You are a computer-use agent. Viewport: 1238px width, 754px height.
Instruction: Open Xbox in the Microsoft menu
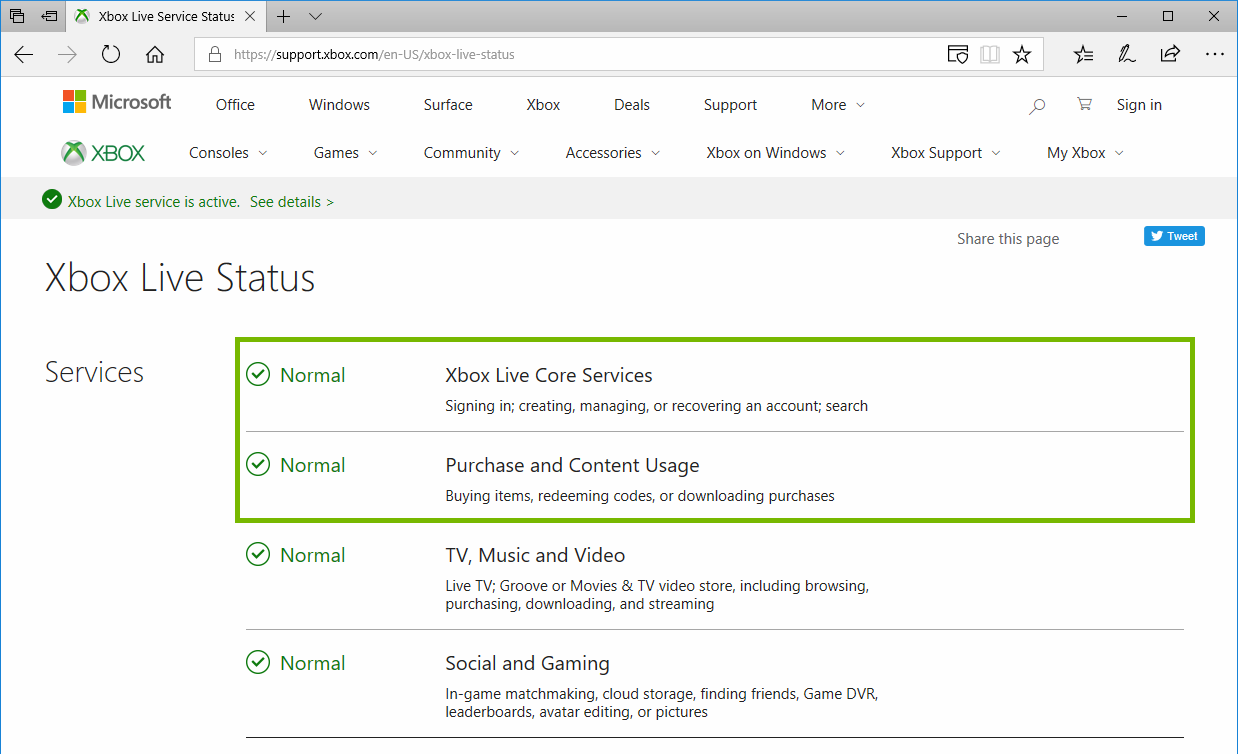click(543, 105)
